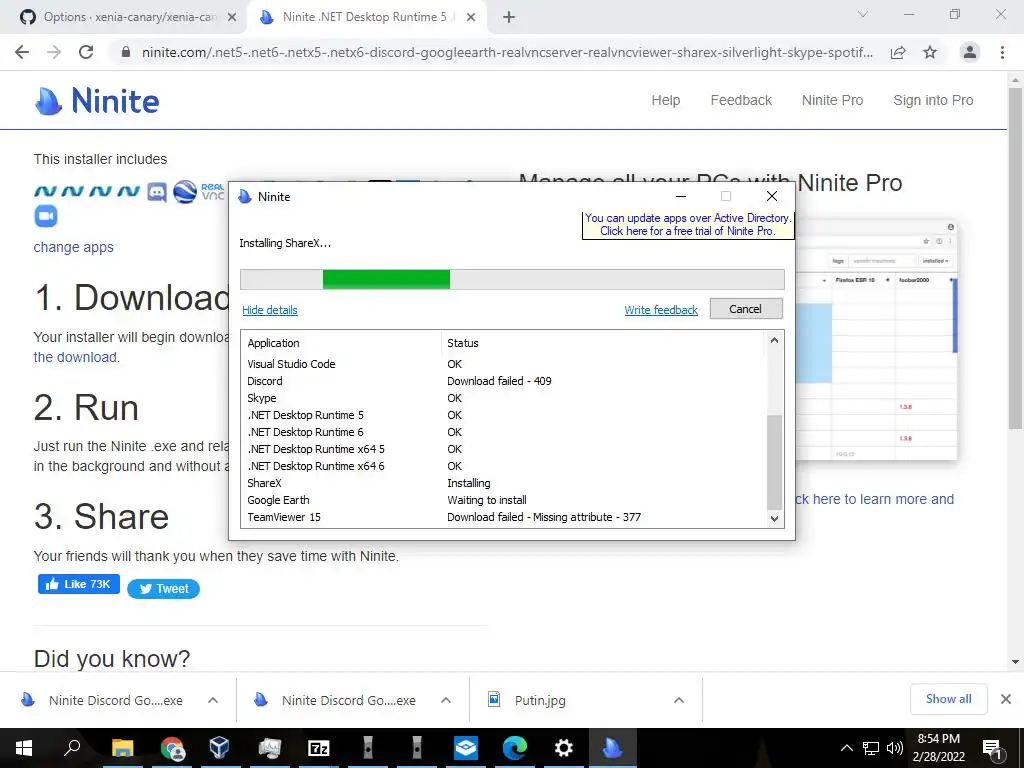Select the ShareX row in details list

[x=504, y=483]
